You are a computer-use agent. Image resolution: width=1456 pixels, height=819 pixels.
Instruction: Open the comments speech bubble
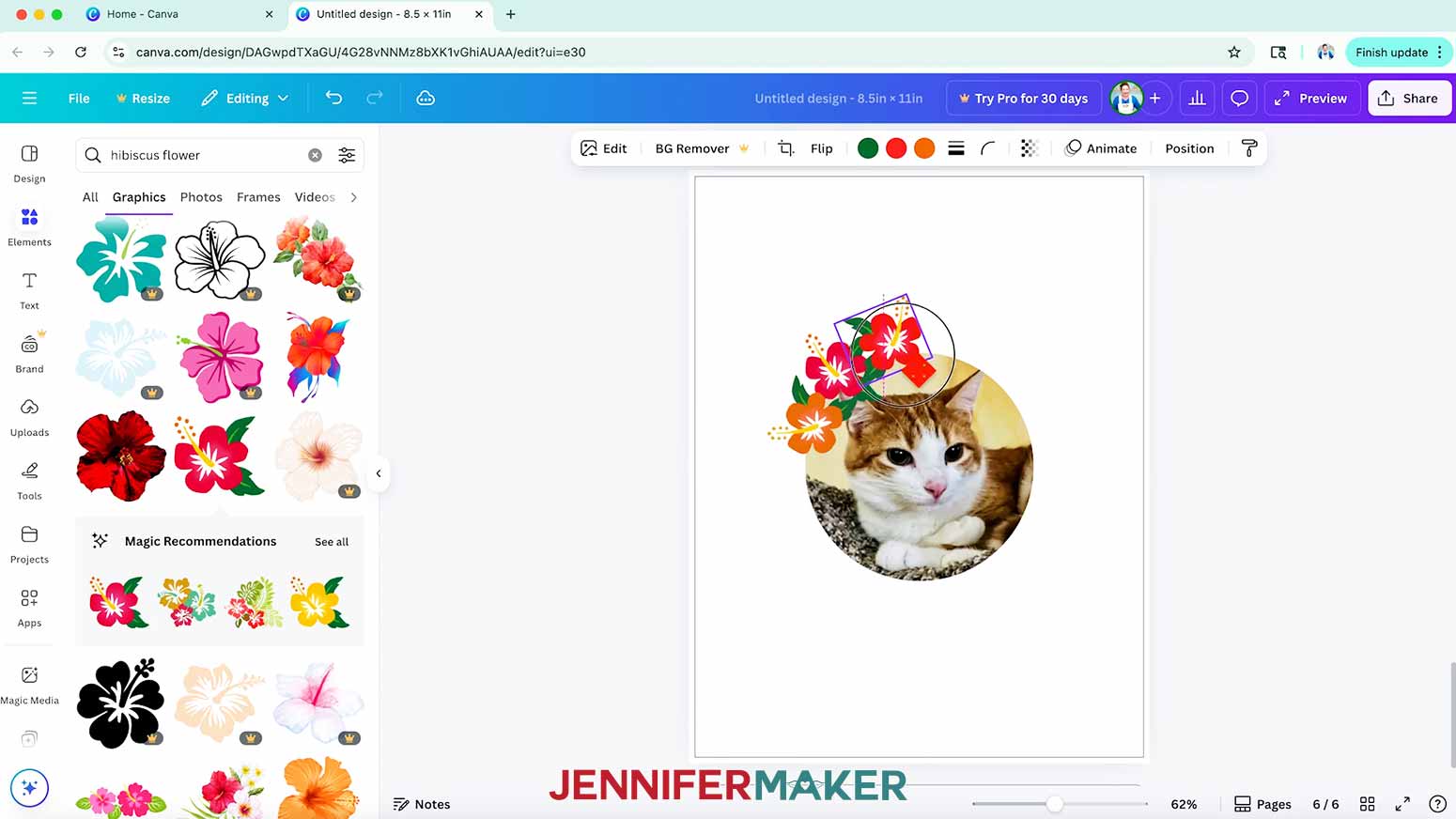[1239, 98]
